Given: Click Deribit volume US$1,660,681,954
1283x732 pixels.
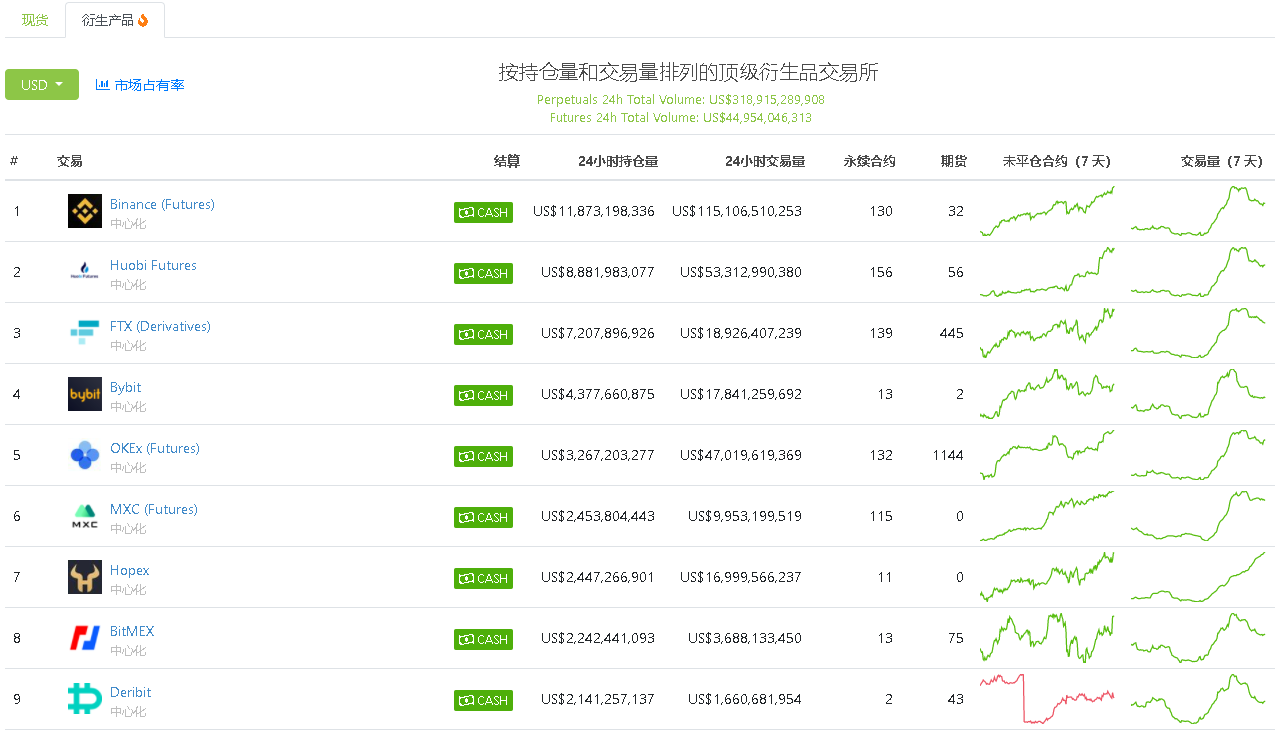Looking at the screenshot, I should pyautogui.click(x=745, y=699).
